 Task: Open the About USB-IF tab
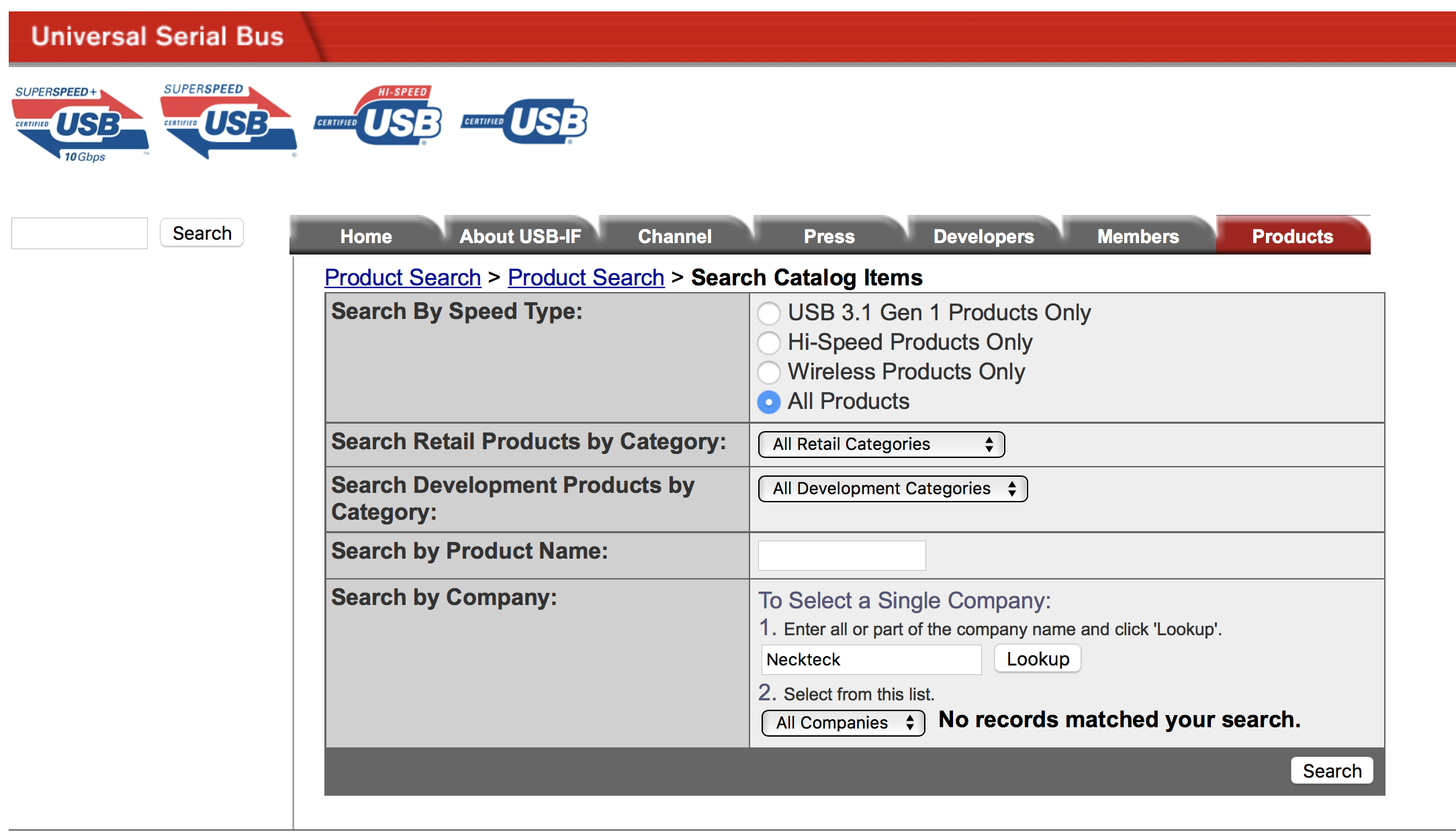(x=520, y=236)
